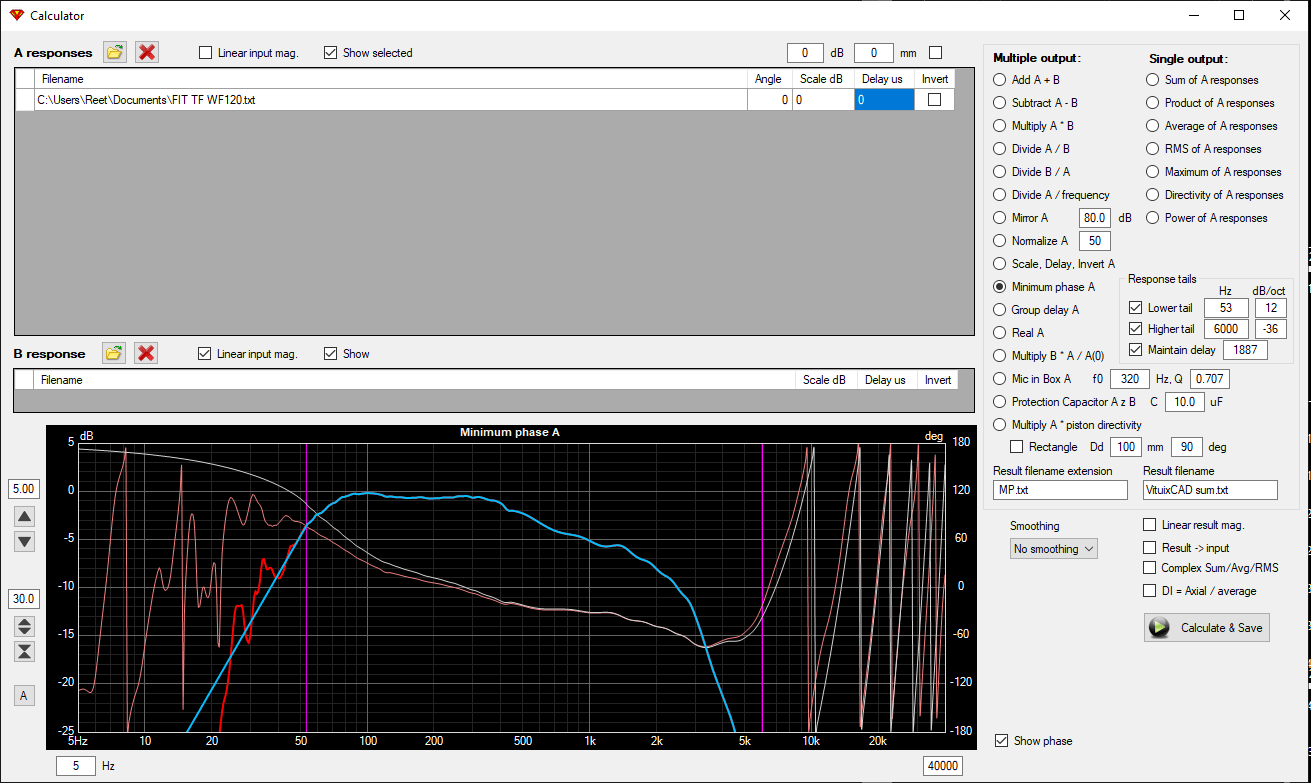The height and width of the screenshot is (783, 1311).
Task: Check Result -> input option
Action: coord(1150,547)
